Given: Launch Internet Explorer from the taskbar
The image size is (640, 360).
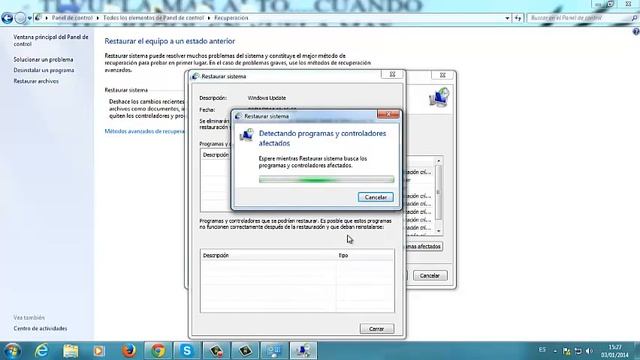Looking at the screenshot, I should point(42,351).
